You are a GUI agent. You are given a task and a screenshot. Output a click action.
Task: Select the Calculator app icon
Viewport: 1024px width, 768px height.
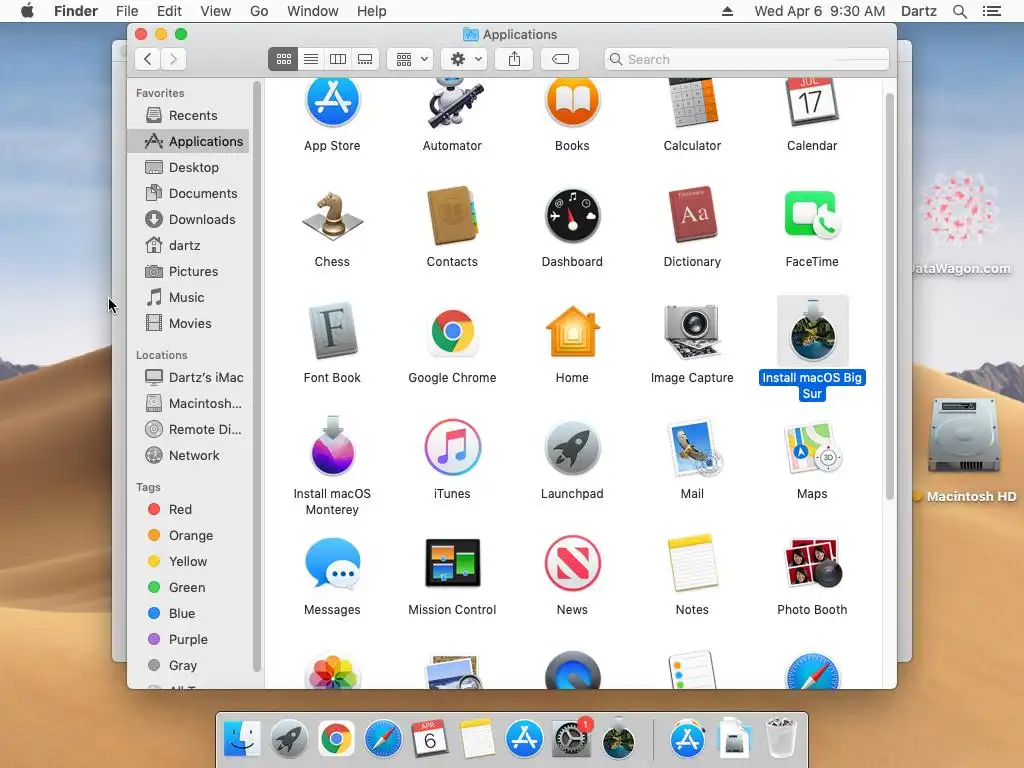pyautogui.click(x=692, y=103)
